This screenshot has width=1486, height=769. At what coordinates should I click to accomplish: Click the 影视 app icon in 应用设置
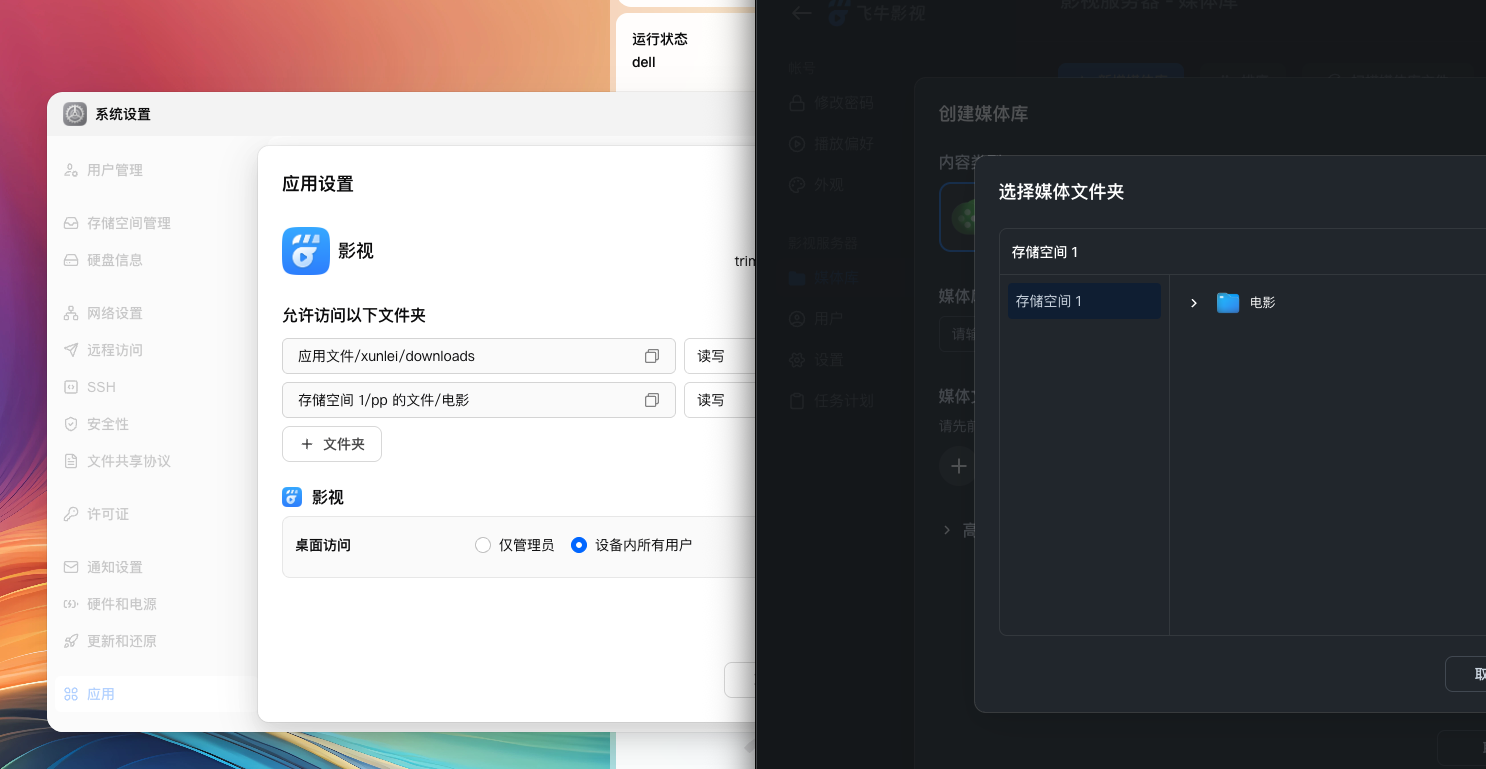[306, 251]
